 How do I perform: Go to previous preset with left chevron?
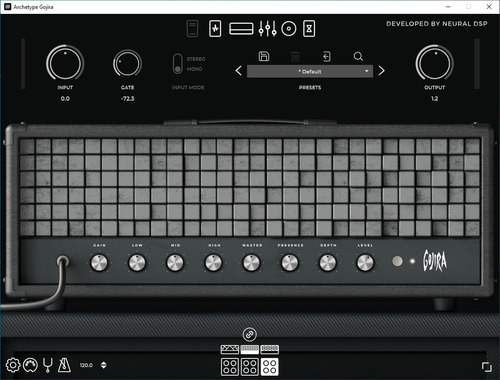pos(238,71)
